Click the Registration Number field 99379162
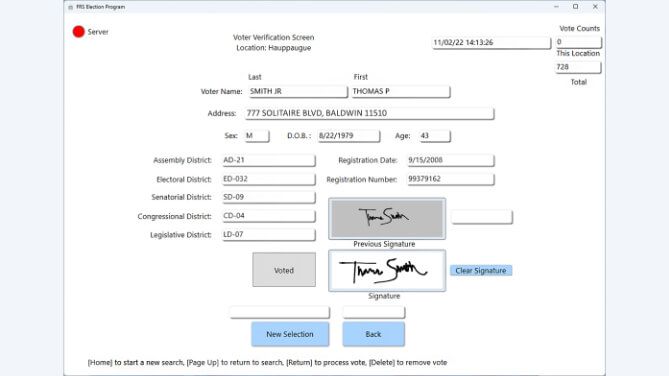This screenshot has width=669, height=376. (451, 179)
